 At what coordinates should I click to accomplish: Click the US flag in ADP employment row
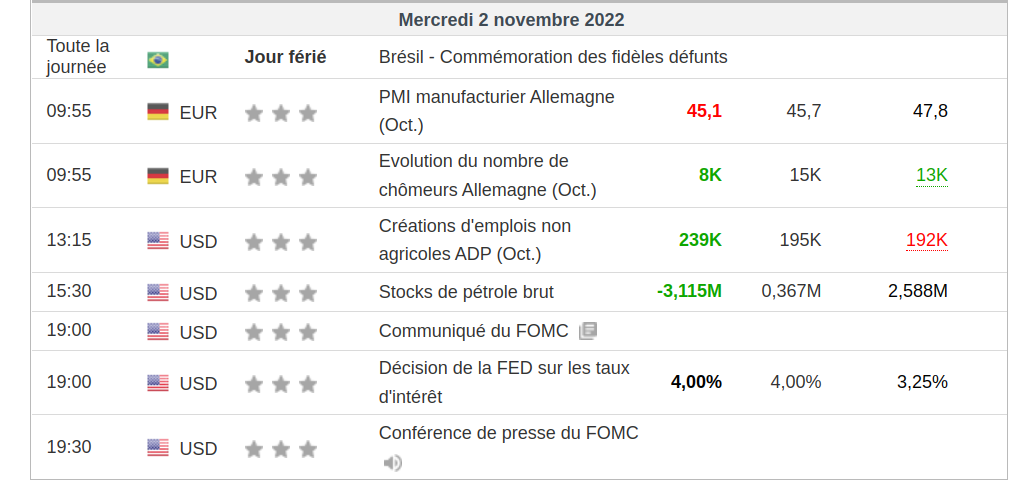[x=158, y=240]
